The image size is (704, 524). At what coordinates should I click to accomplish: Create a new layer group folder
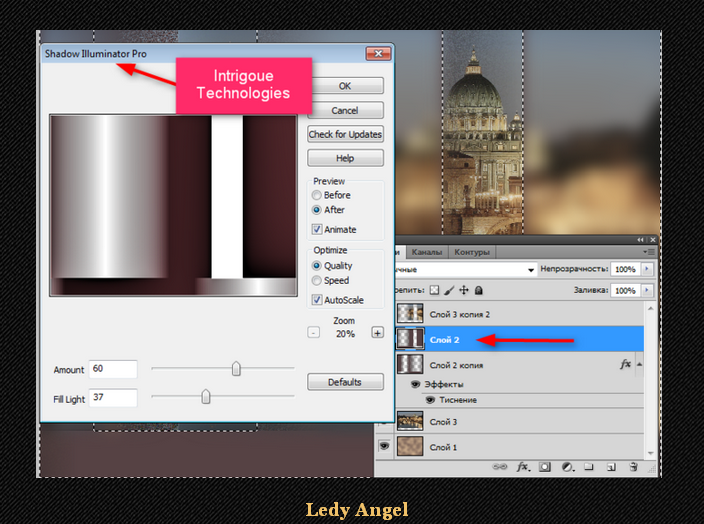[x=589, y=467]
